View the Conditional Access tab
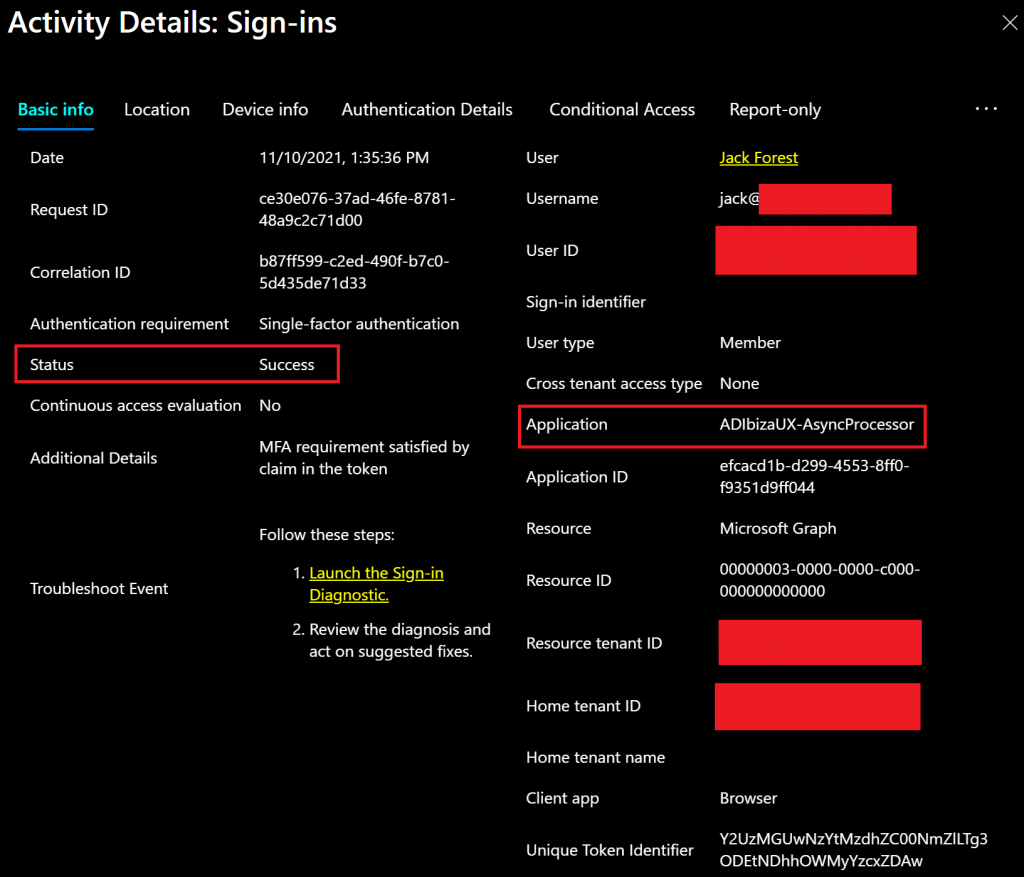Viewport: 1024px width, 877px height. click(622, 110)
